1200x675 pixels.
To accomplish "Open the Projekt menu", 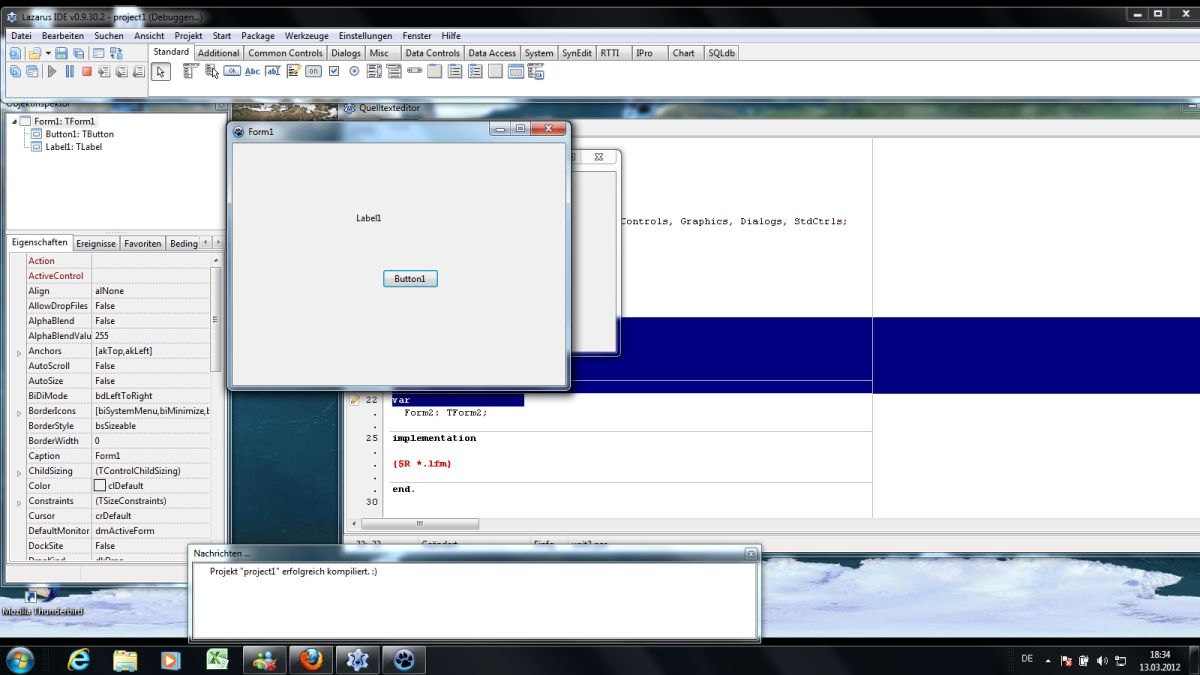I will coord(188,36).
